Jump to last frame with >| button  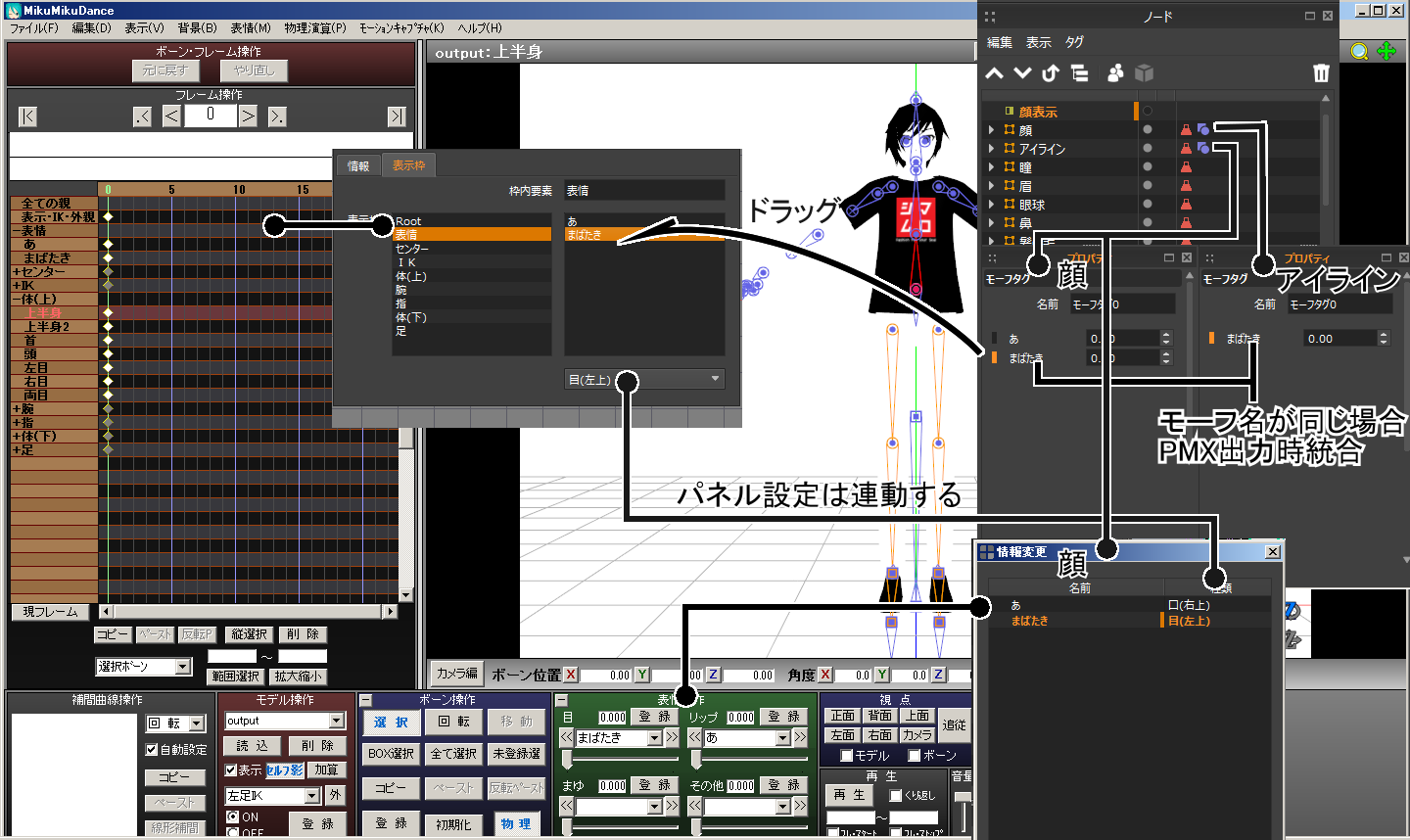tap(396, 117)
